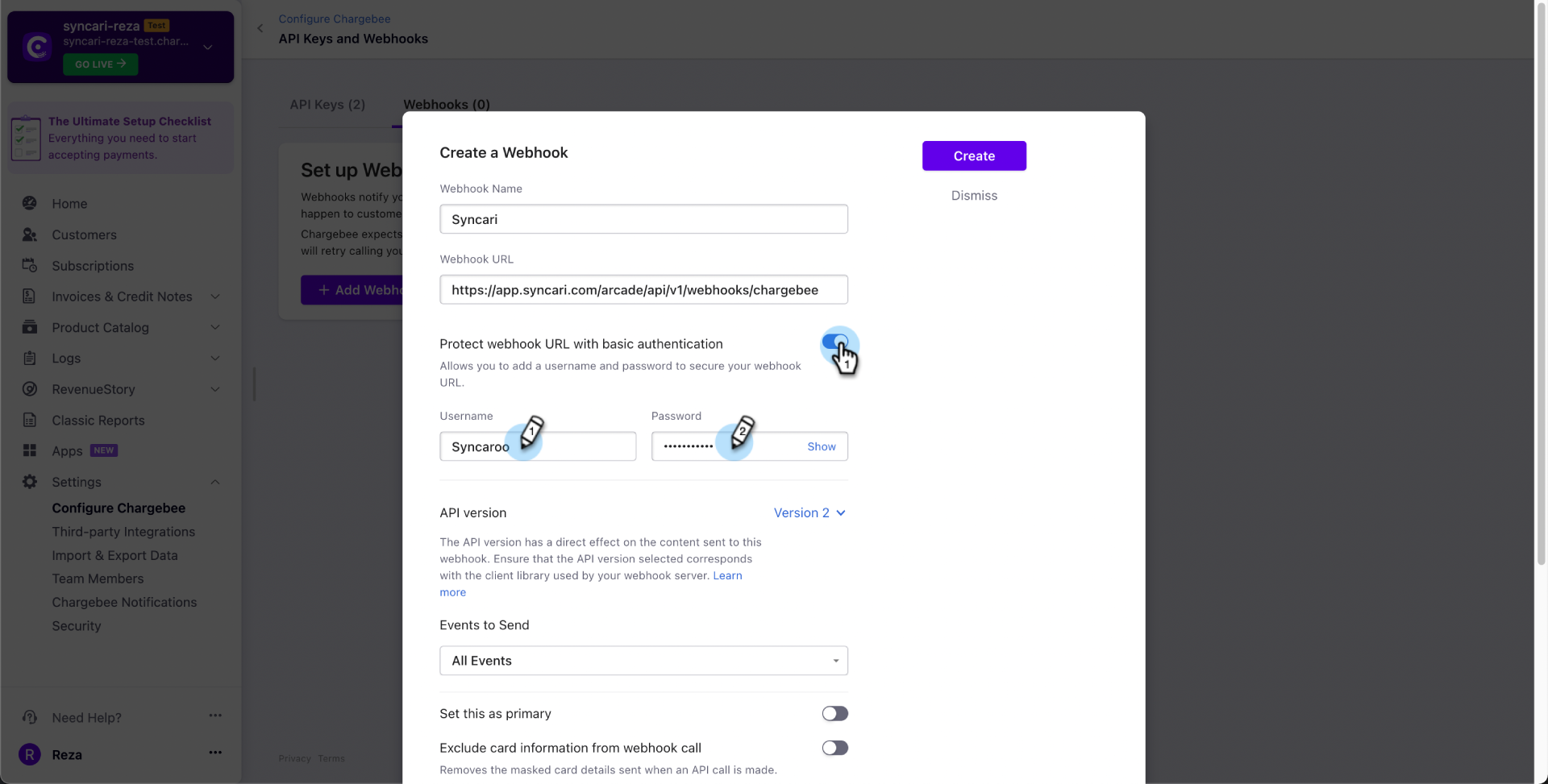Select the Customers icon
Image resolution: width=1548 pixels, height=784 pixels.
pos(29,234)
